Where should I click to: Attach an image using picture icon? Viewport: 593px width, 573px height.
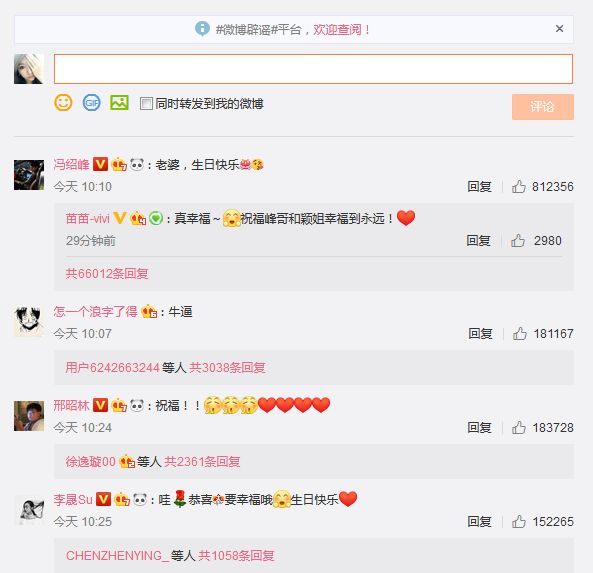(119, 102)
